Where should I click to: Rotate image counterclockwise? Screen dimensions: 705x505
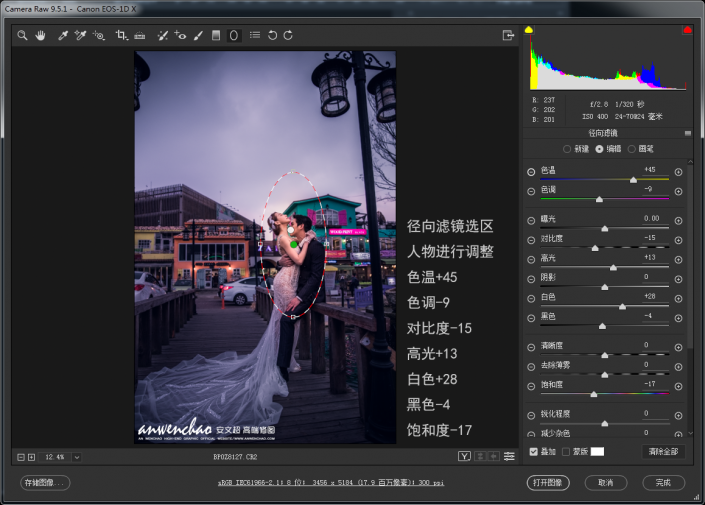272,35
